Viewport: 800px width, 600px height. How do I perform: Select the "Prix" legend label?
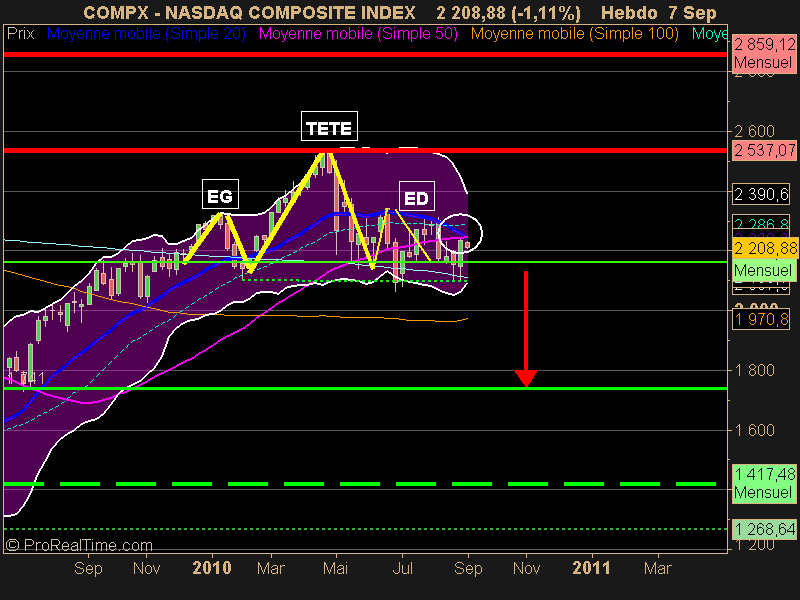coord(20,34)
